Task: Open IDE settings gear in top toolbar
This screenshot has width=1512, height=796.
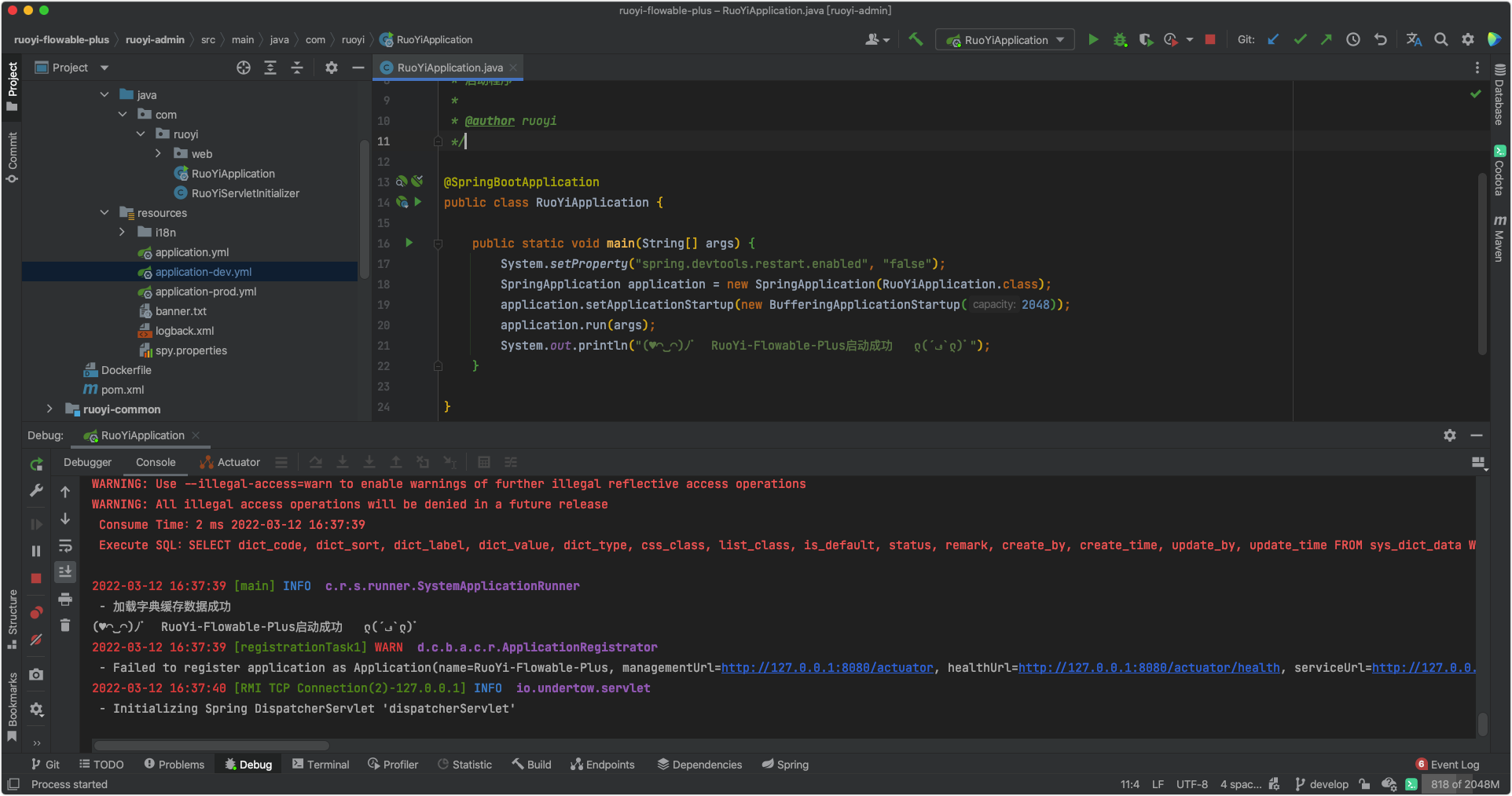Action: [x=1467, y=39]
